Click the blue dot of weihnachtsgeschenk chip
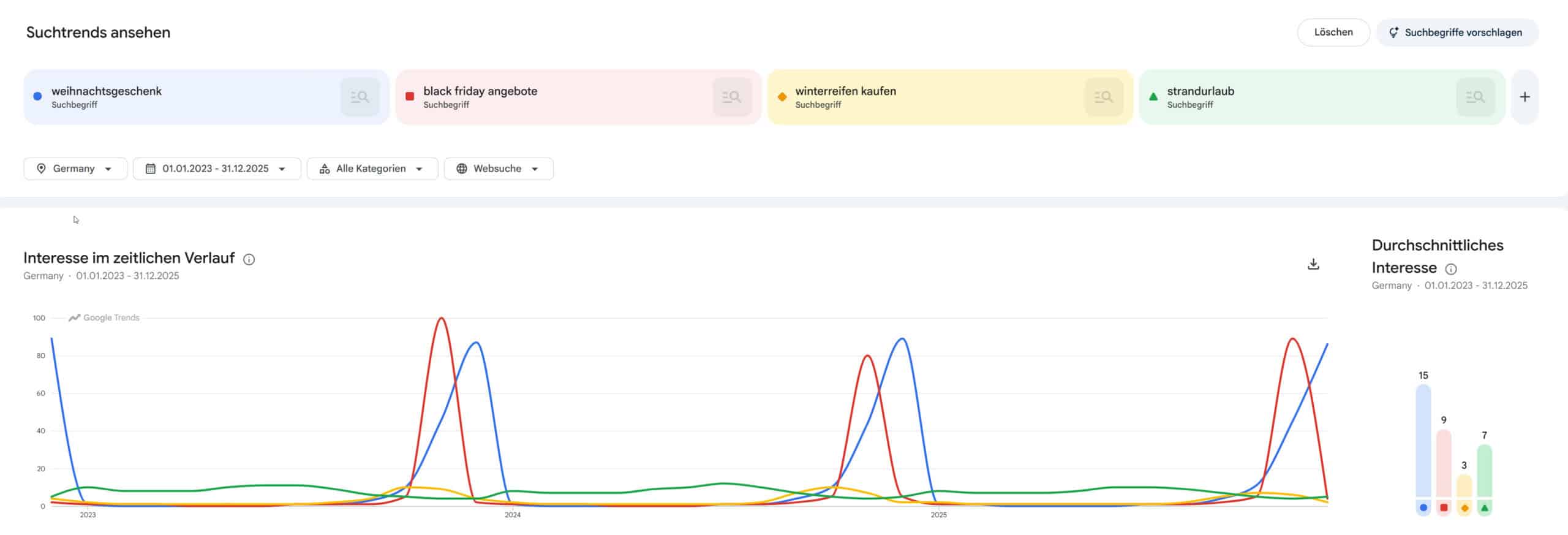Screen dimensions: 1568x535 point(37,96)
